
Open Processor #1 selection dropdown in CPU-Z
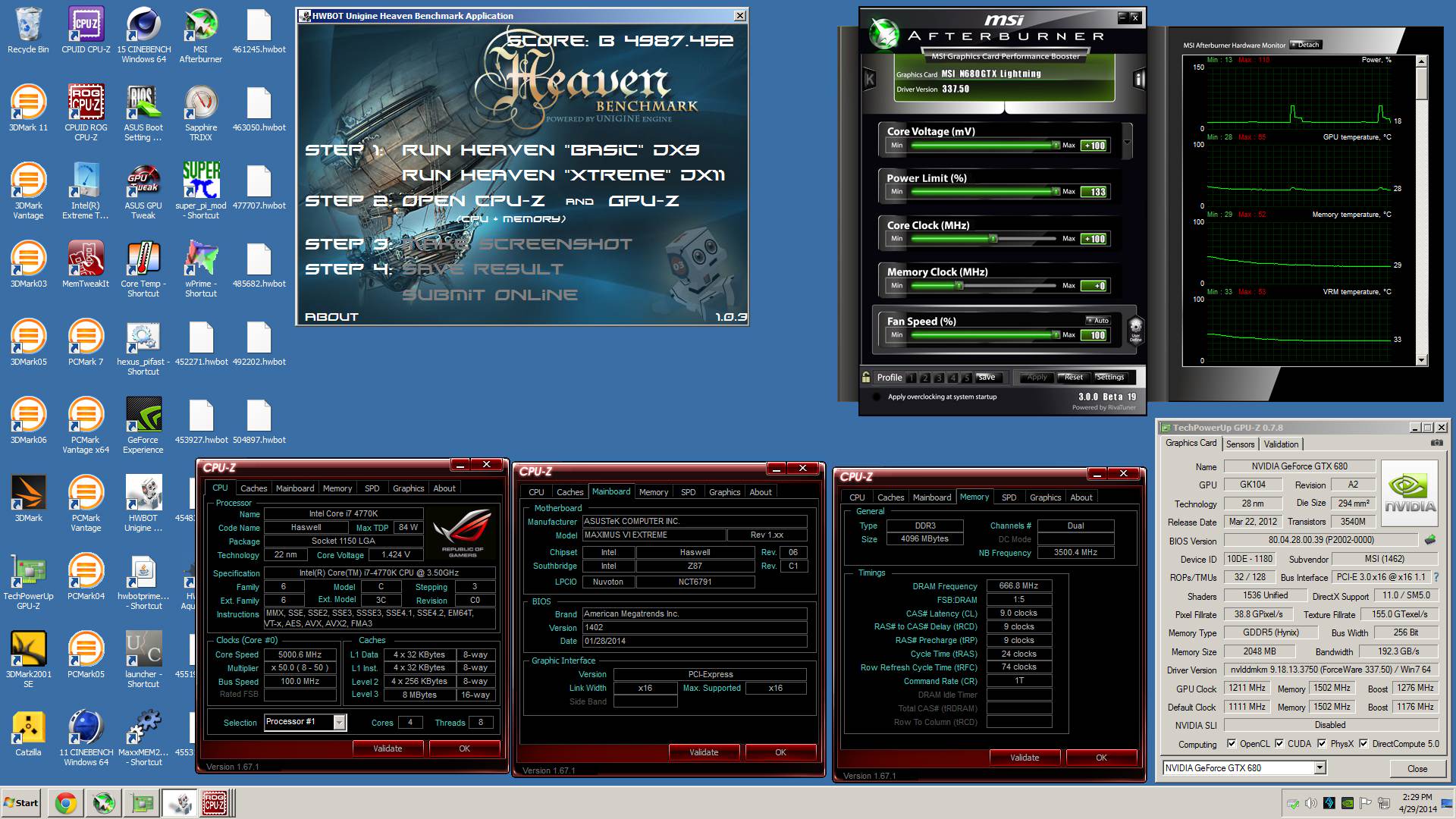point(340,722)
